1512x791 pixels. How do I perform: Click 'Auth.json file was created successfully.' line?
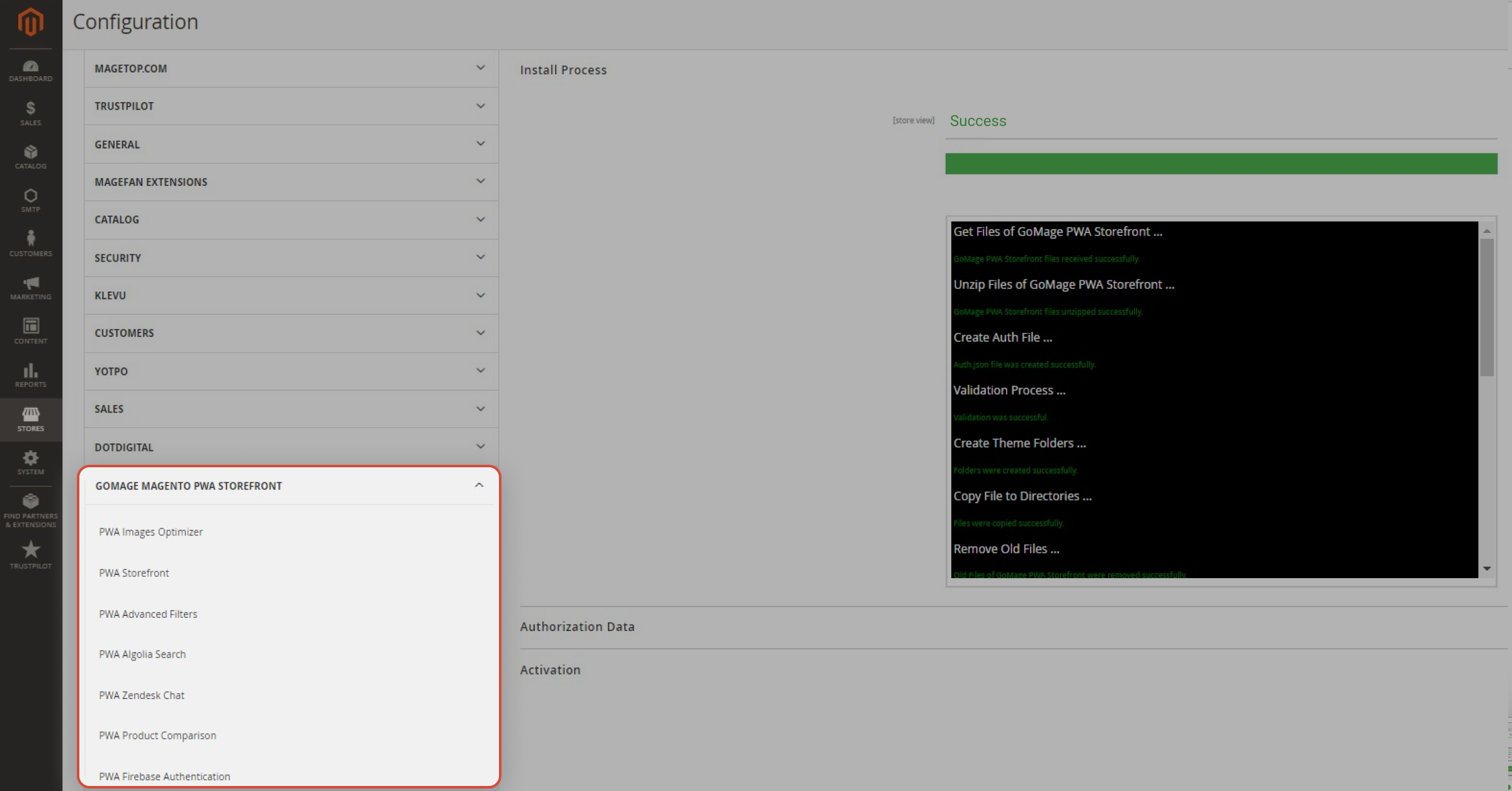coord(1024,365)
